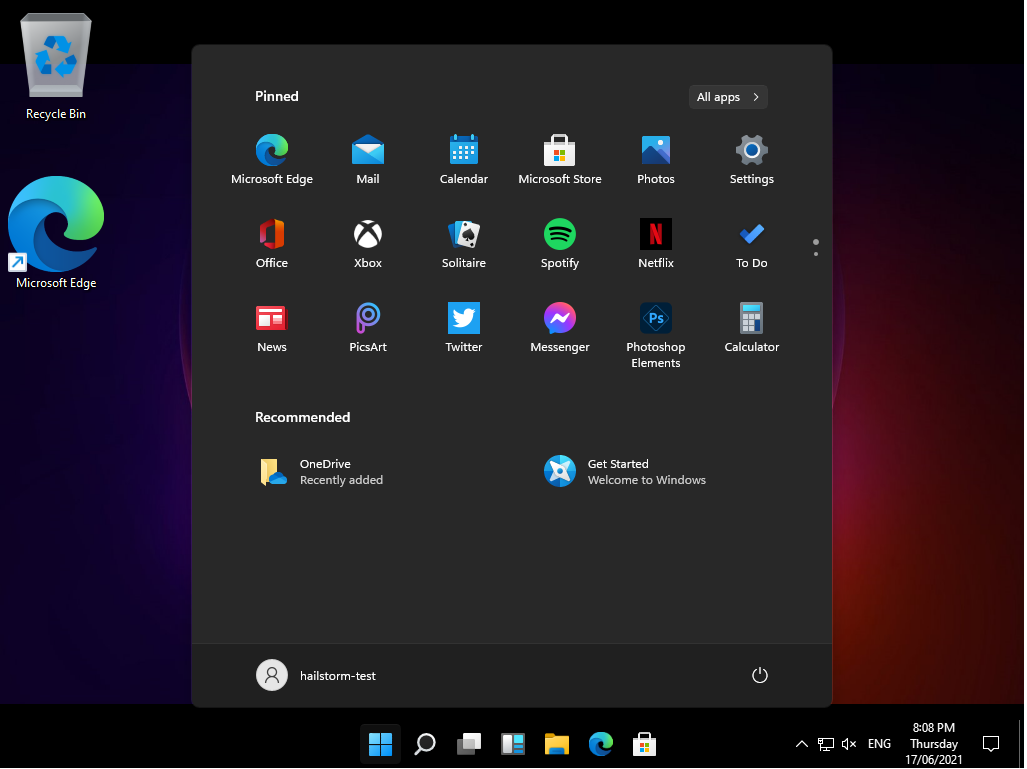The height and width of the screenshot is (769, 1027).
Task: Open the To Do app
Action: click(x=751, y=243)
